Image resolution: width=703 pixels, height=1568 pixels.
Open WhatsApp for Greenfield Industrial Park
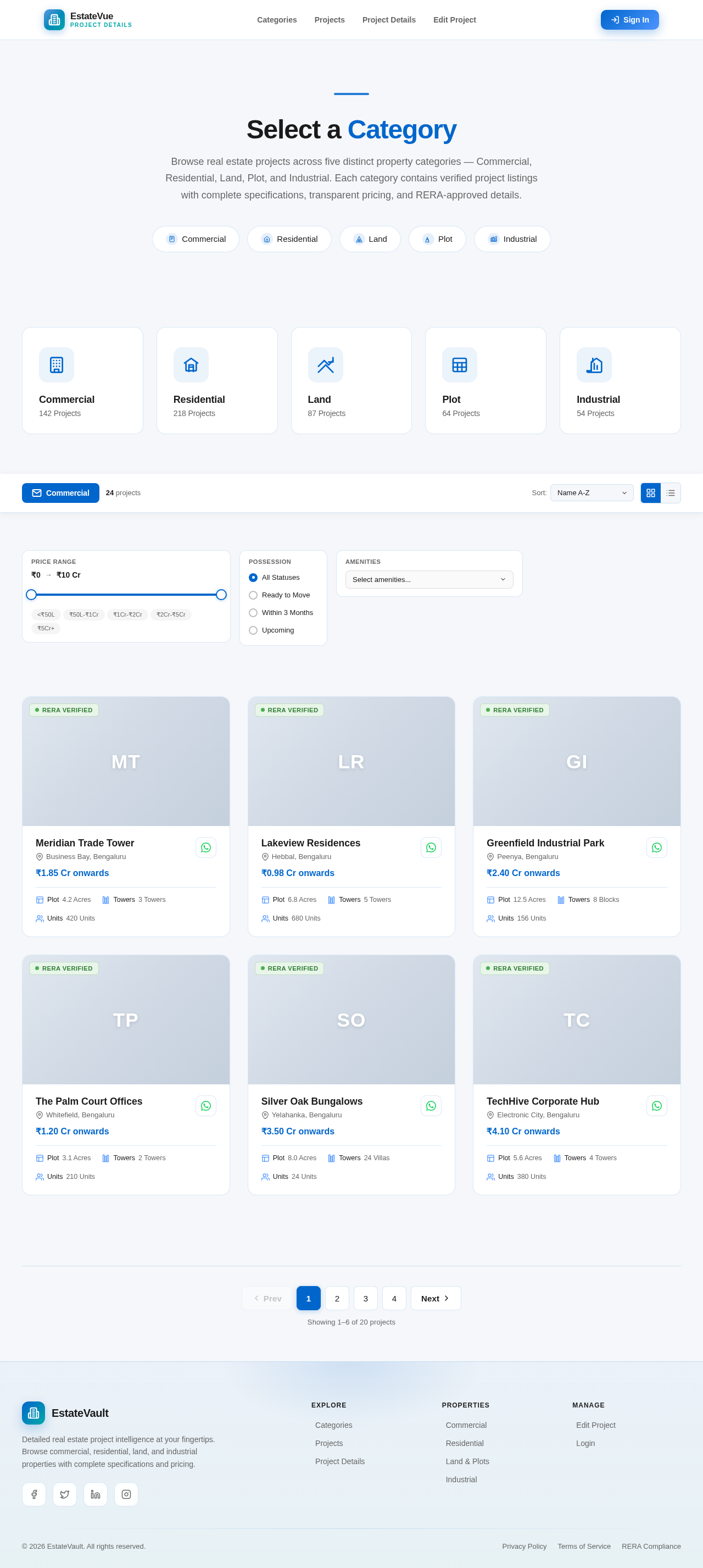point(657,847)
